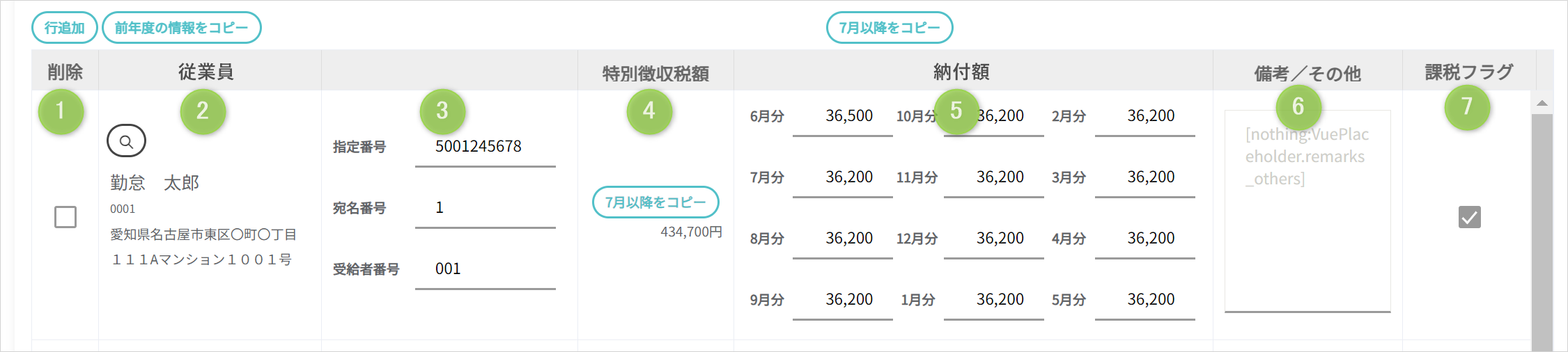Click the 6月分 payment amount field
Image resolution: width=1568 pixels, height=352 pixels.
pyautogui.click(x=842, y=116)
